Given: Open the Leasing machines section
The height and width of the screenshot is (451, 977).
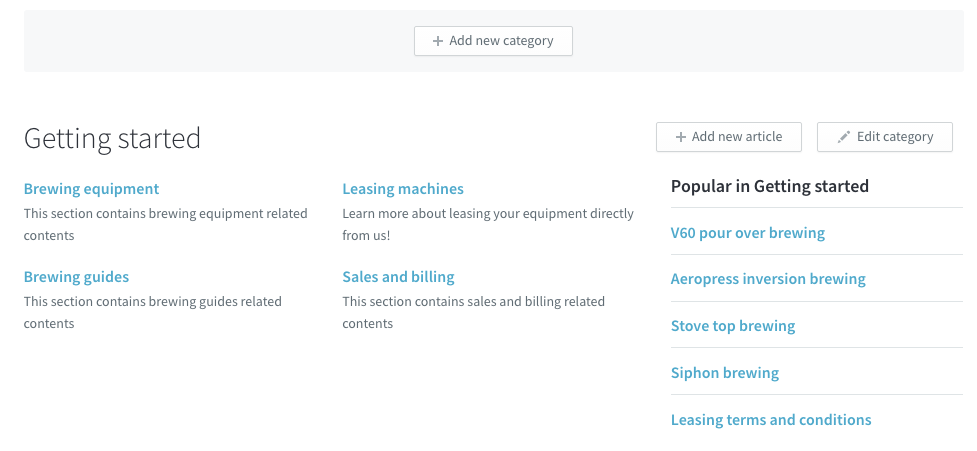Looking at the screenshot, I should (403, 189).
